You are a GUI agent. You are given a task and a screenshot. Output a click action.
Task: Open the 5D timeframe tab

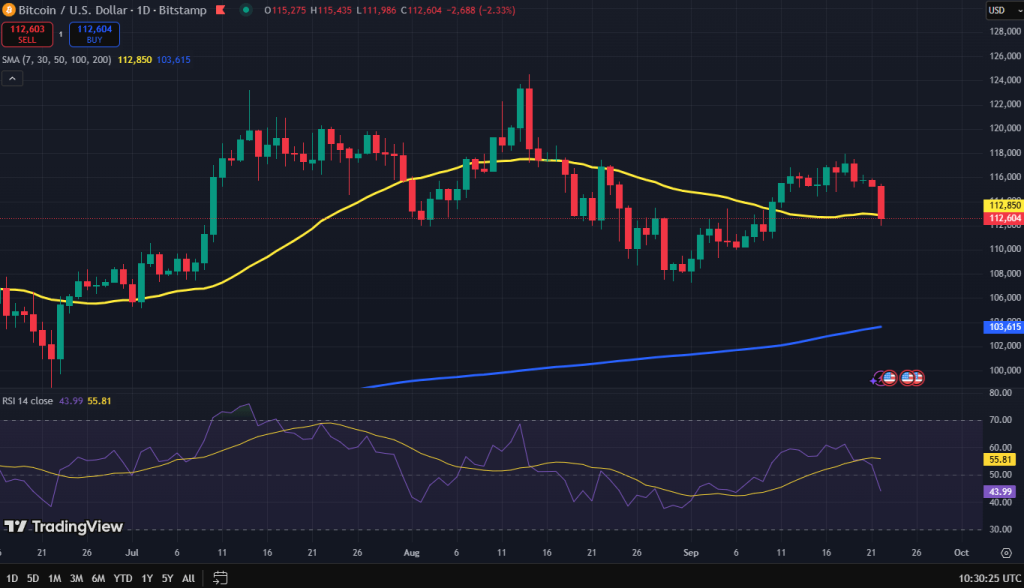pyautogui.click(x=31, y=578)
